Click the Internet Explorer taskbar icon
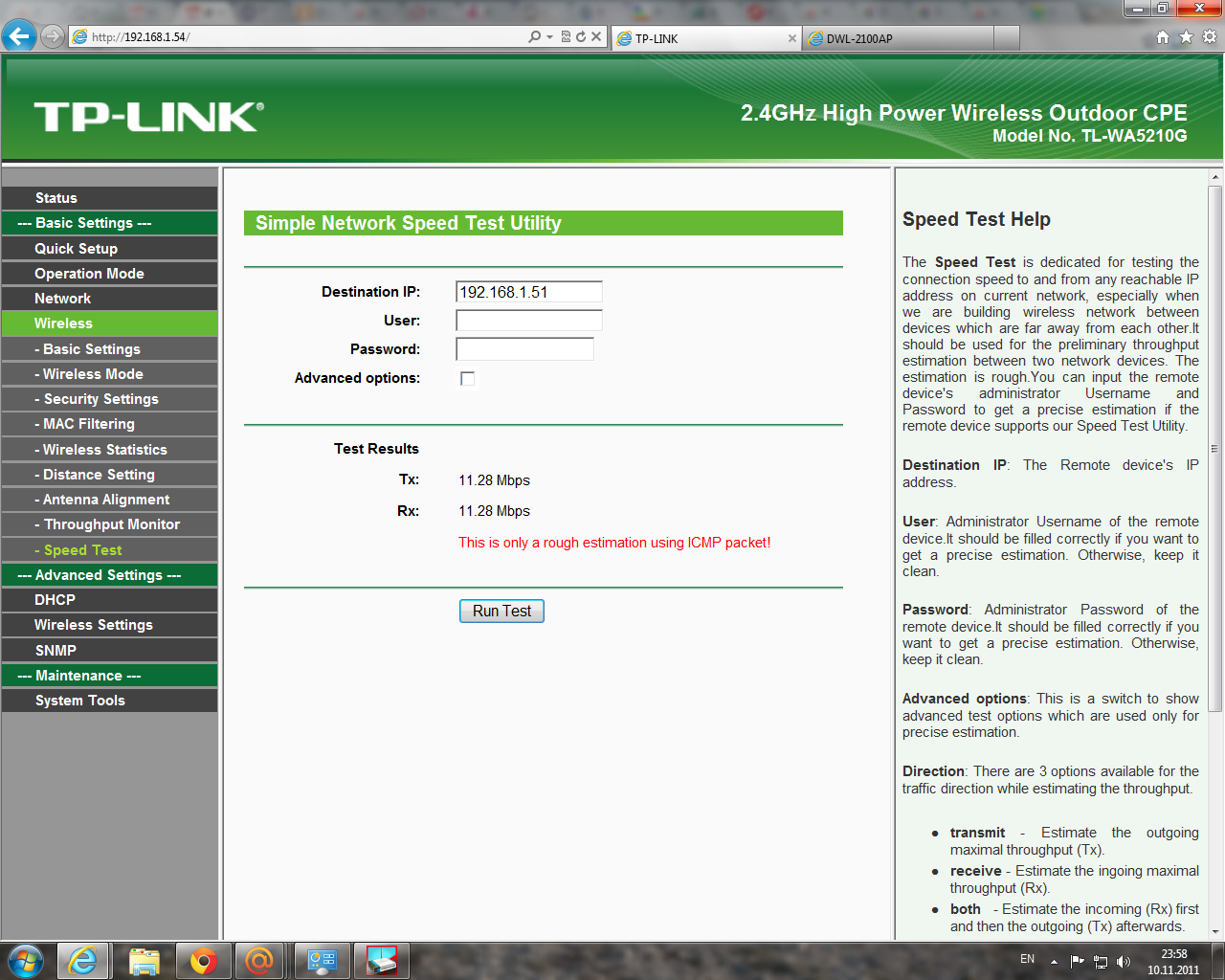1225x980 pixels. (82, 960)
